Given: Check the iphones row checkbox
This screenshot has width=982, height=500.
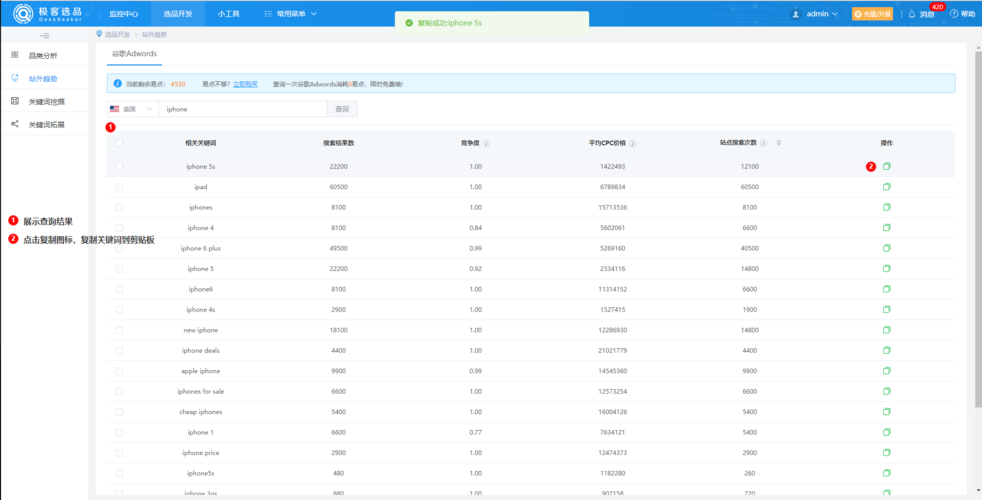Looking at the screenshot, I should click(119, 207).
